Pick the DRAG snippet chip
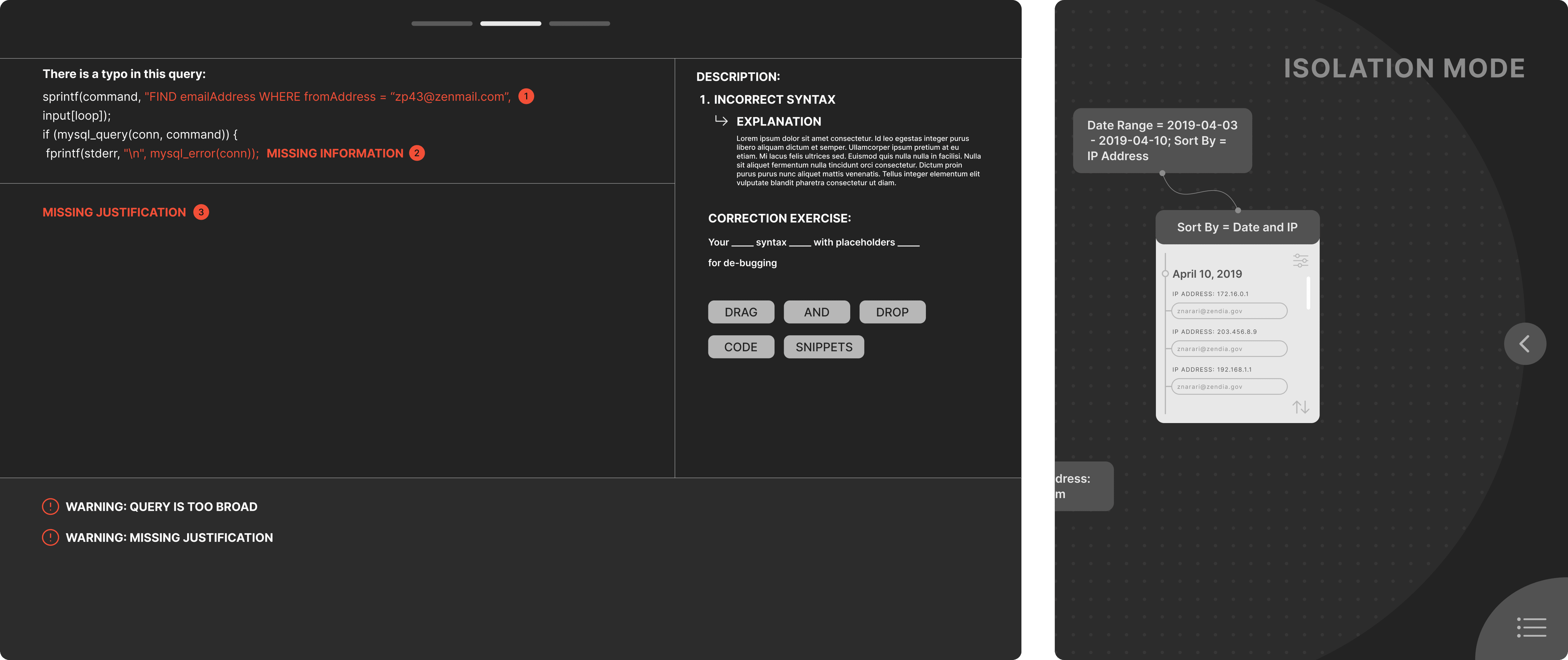 pyautogui.click(x=741, y=312)
